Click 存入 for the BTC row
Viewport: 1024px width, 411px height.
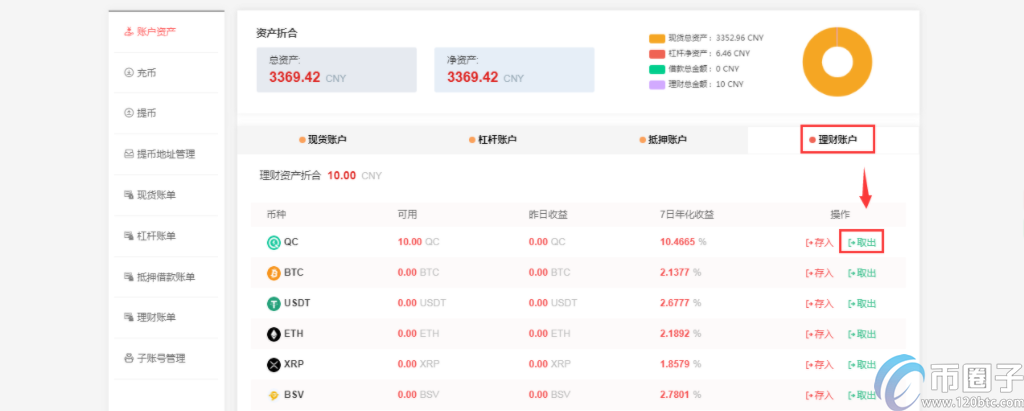819,273
